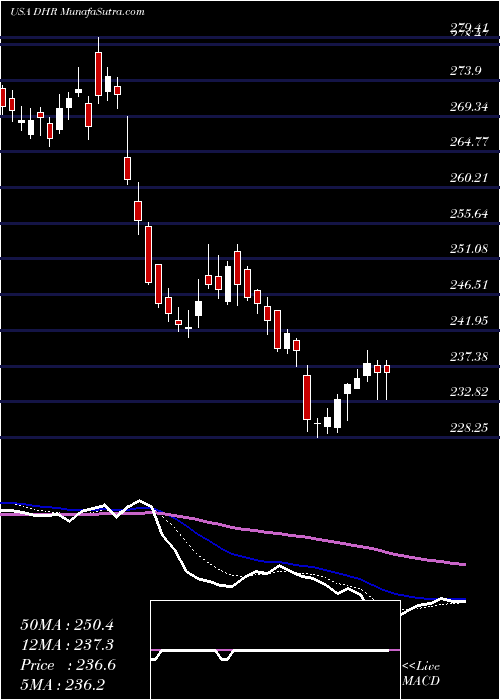Click the '<<Live MACD' label
Image resolution: width=500 pixels, height=700 pixels.
coord(421,674)
